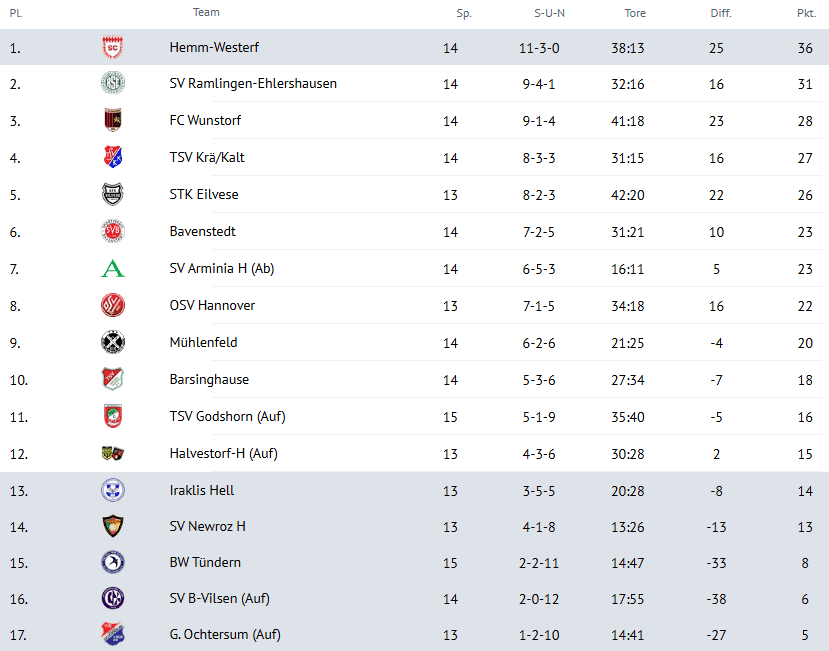Screen dimensions: 829x651
Task: Click the SV Ramlingen-Ehlershausen club logo
Action: click(x=113, y=84)
